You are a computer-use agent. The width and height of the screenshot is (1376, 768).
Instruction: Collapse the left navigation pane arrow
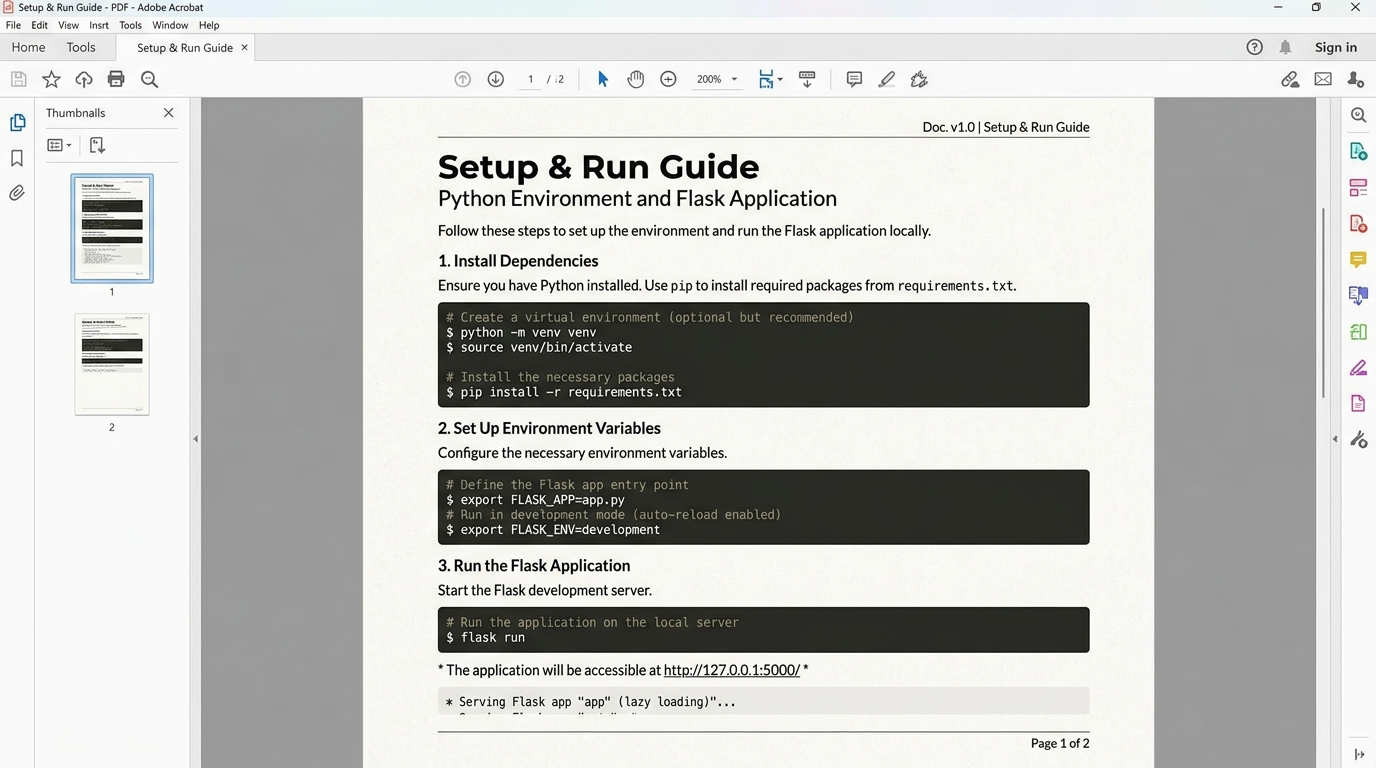(x=195, y=439)
